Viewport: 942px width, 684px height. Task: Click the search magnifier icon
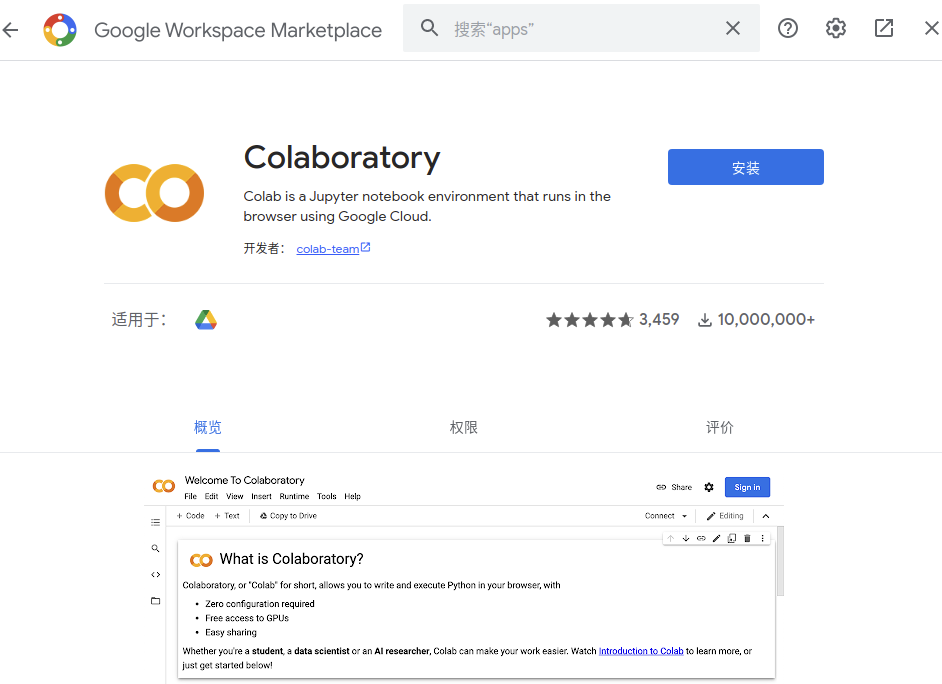coord(429,28)
